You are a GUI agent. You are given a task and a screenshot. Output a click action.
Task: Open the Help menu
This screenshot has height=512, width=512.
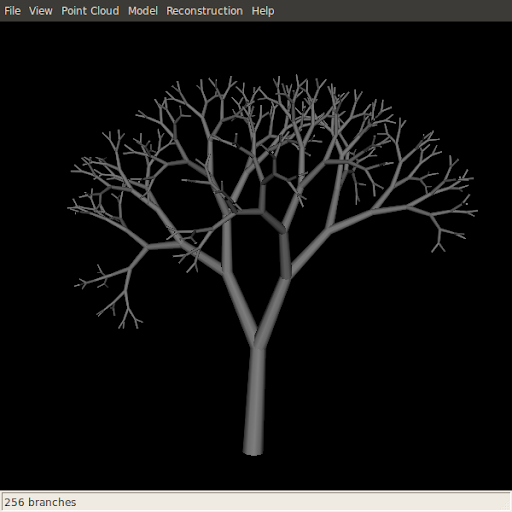coord(263,11)
